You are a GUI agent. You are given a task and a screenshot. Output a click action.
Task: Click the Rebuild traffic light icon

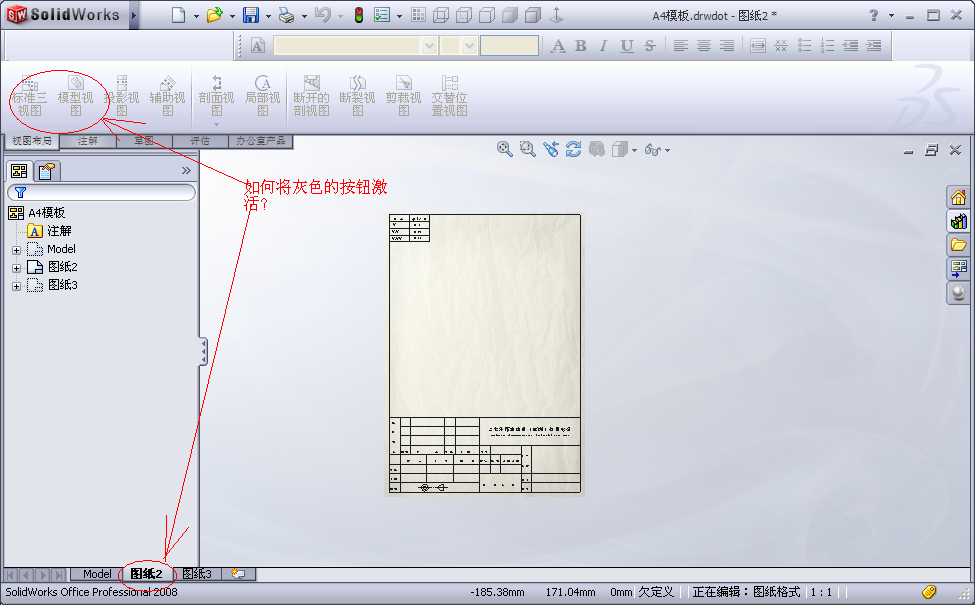click(x=359, y=15)
